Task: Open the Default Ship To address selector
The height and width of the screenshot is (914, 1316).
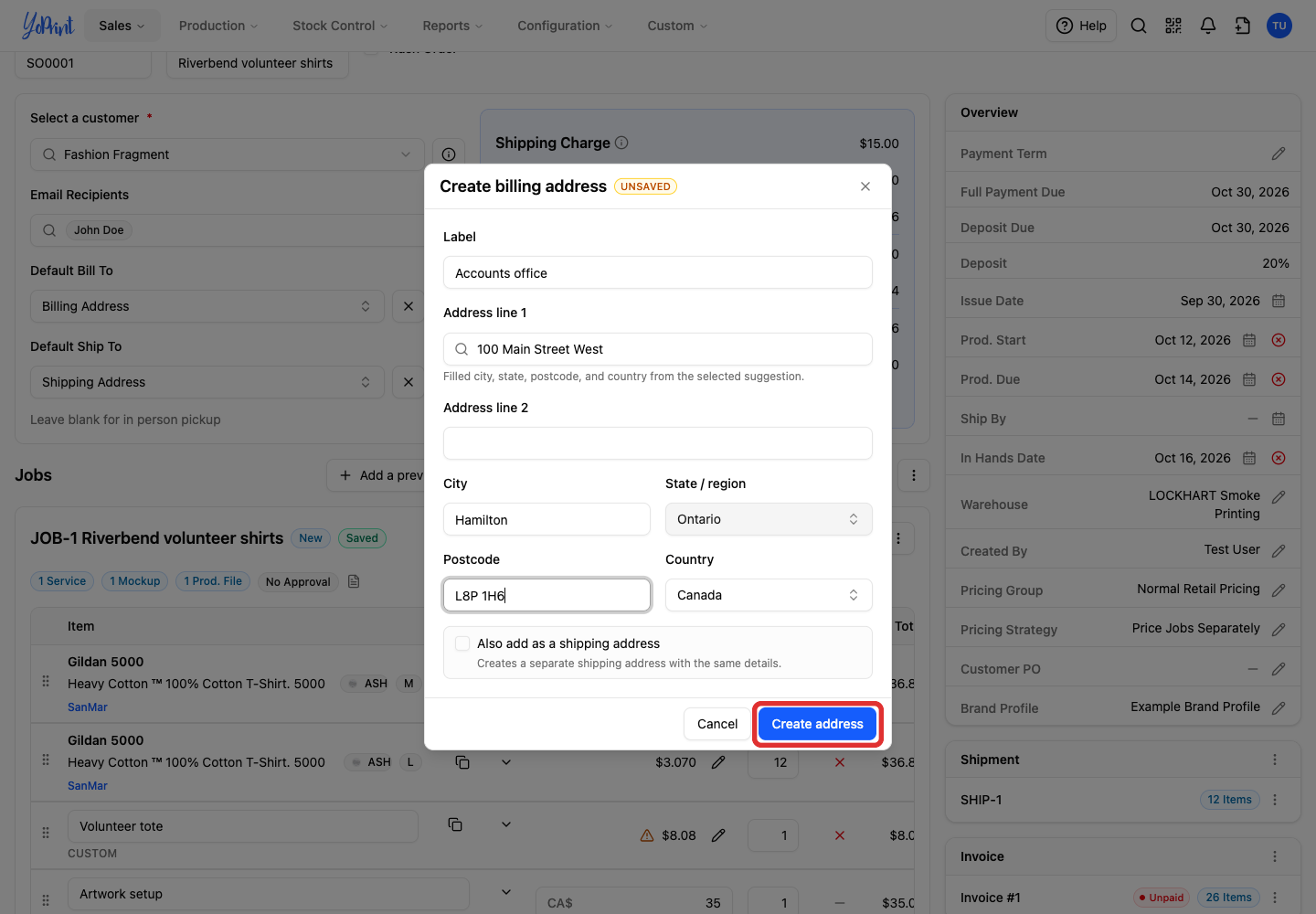Action: 207,382
